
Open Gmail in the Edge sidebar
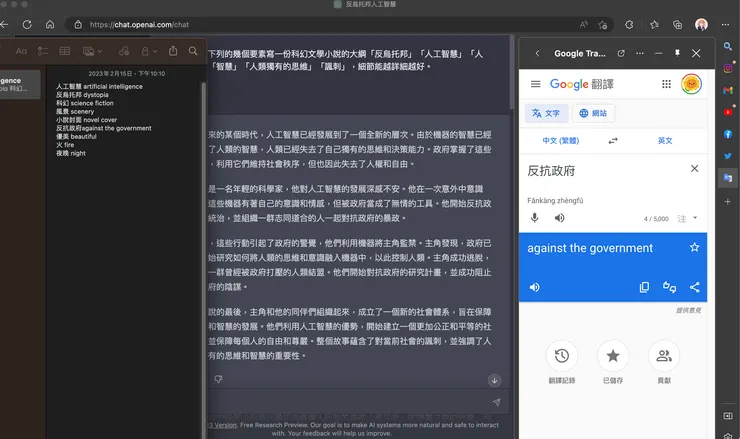click(x=728, y=90)
